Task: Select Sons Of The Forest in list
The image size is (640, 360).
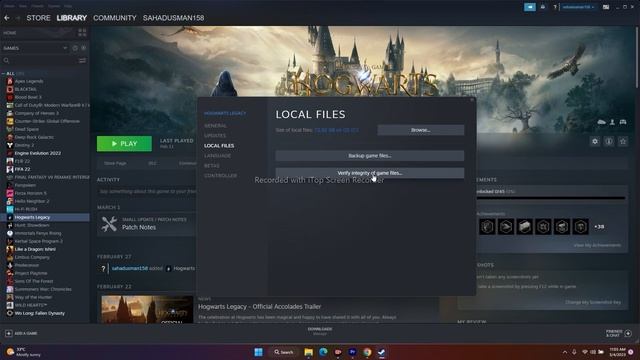Action: (x=34, y=281)
